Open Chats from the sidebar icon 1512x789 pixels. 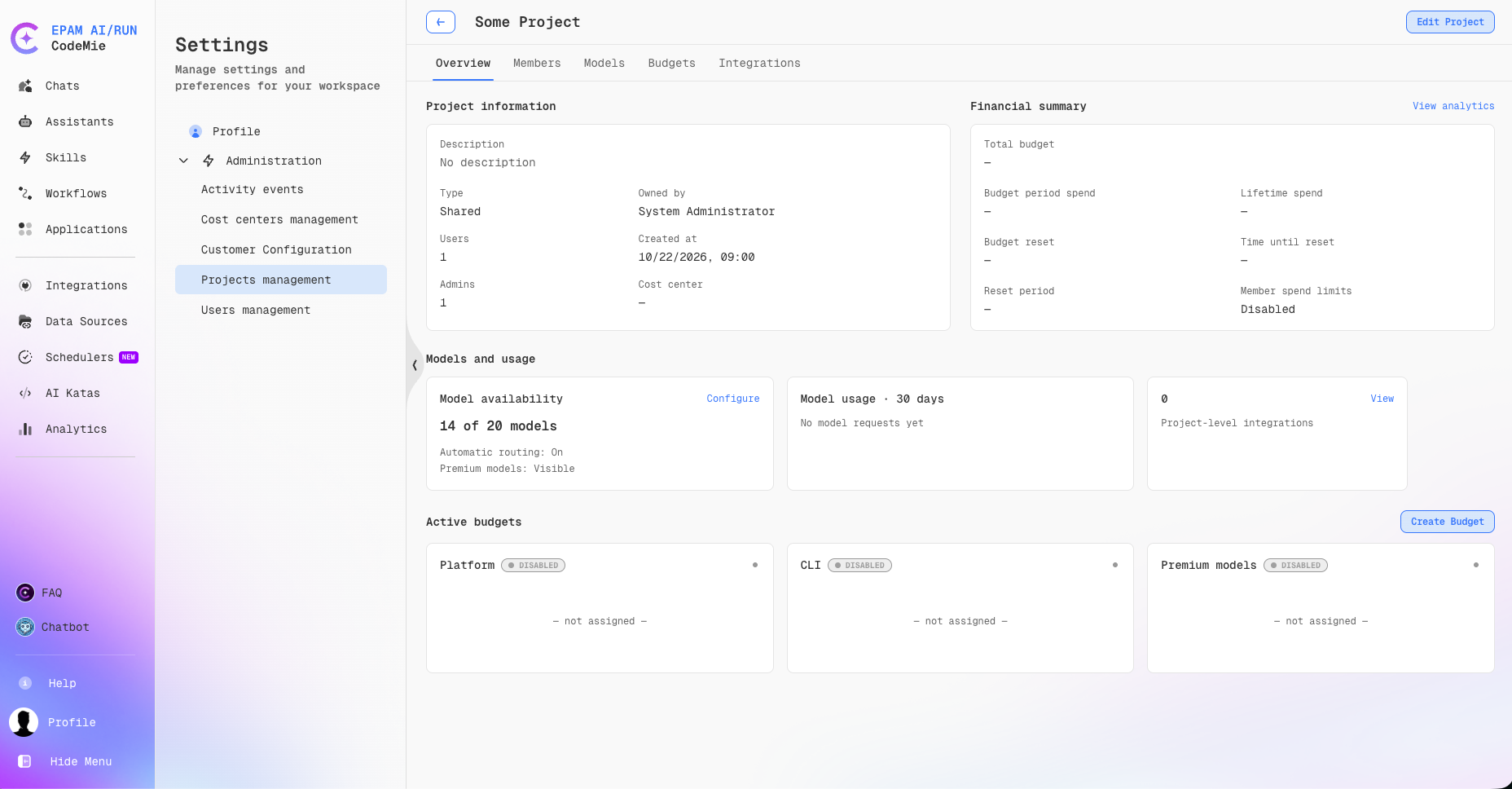click(25, 86)
